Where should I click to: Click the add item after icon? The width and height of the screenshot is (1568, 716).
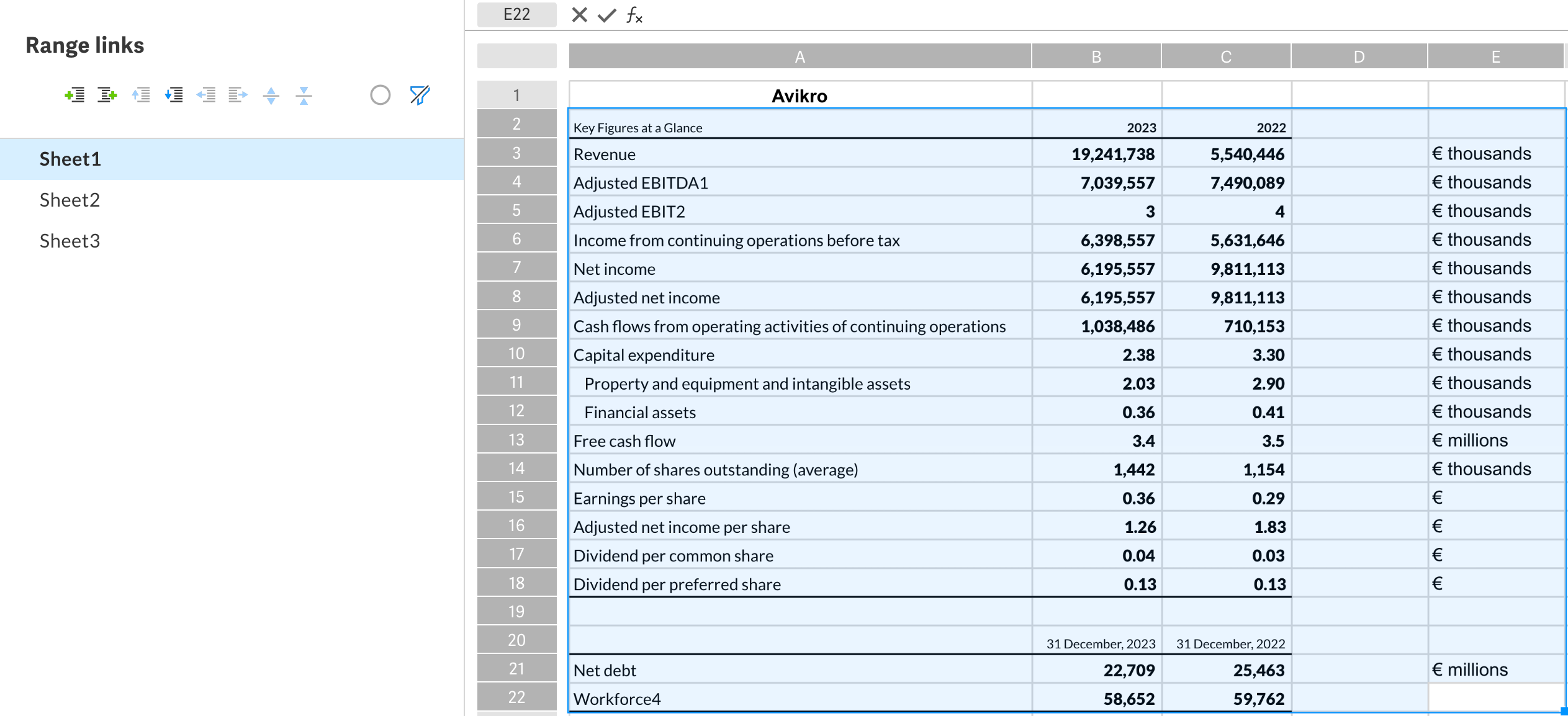[x=107, y=95]
